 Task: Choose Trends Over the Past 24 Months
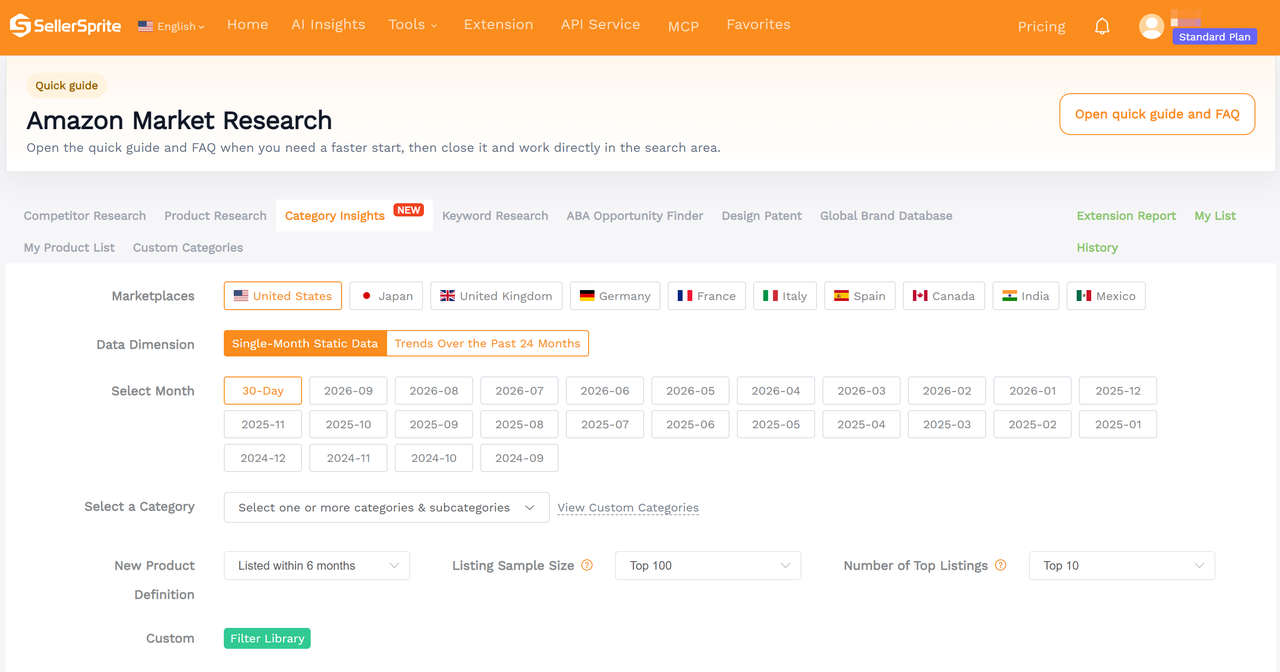488,344
